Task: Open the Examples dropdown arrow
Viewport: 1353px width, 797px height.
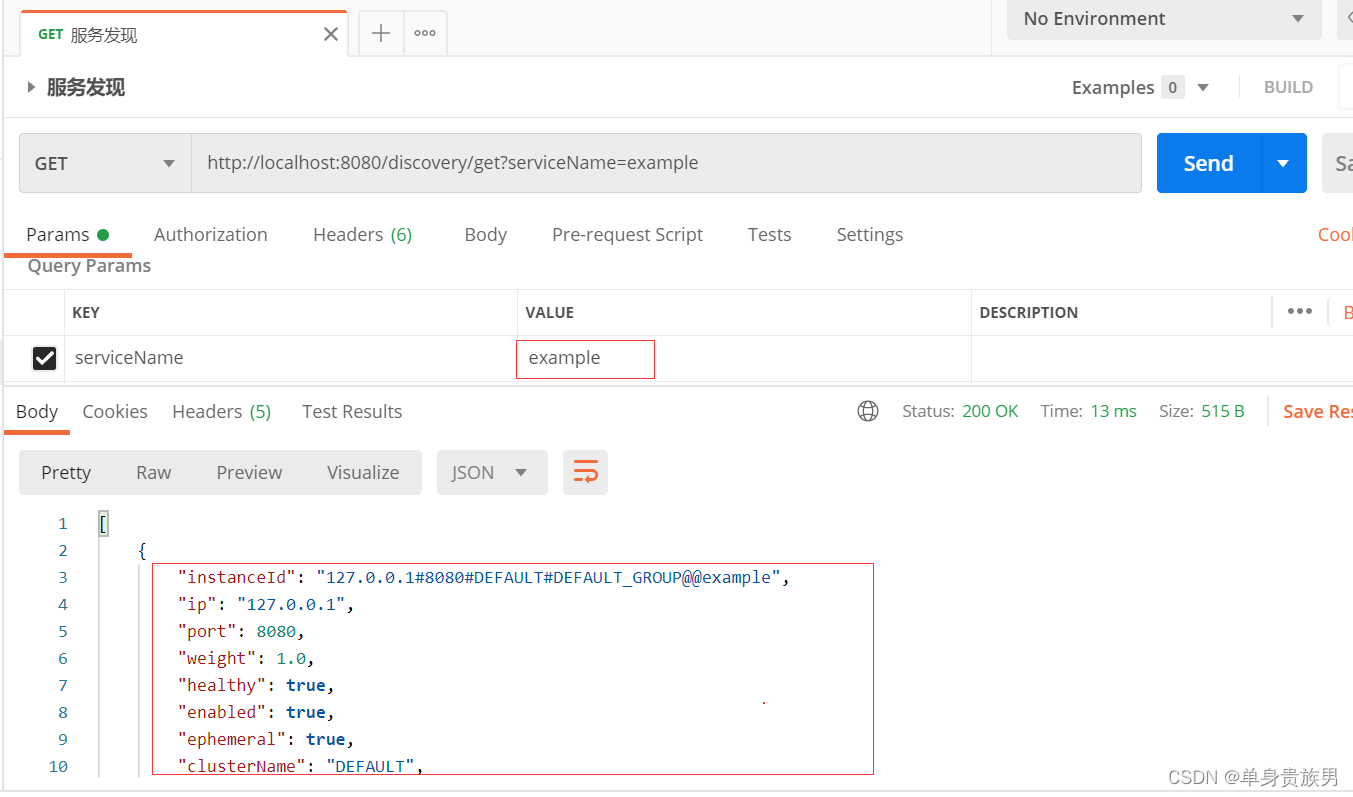Action: click(x=1203, y=88)
